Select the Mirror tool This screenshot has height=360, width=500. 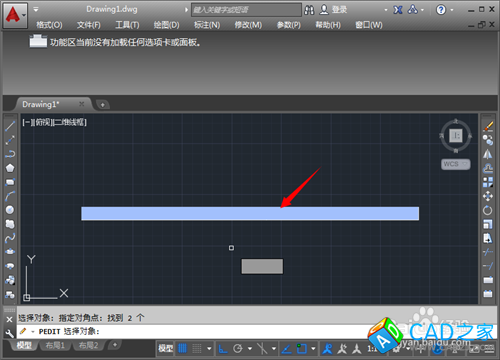tap(488, 154)
